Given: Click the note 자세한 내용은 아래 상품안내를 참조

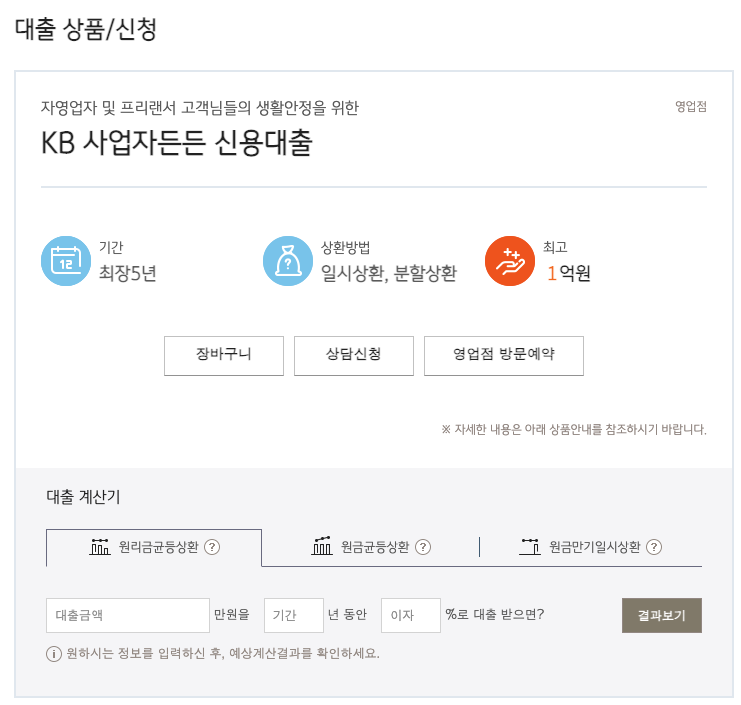Looking at the screenshot, I should coord(574,430).
